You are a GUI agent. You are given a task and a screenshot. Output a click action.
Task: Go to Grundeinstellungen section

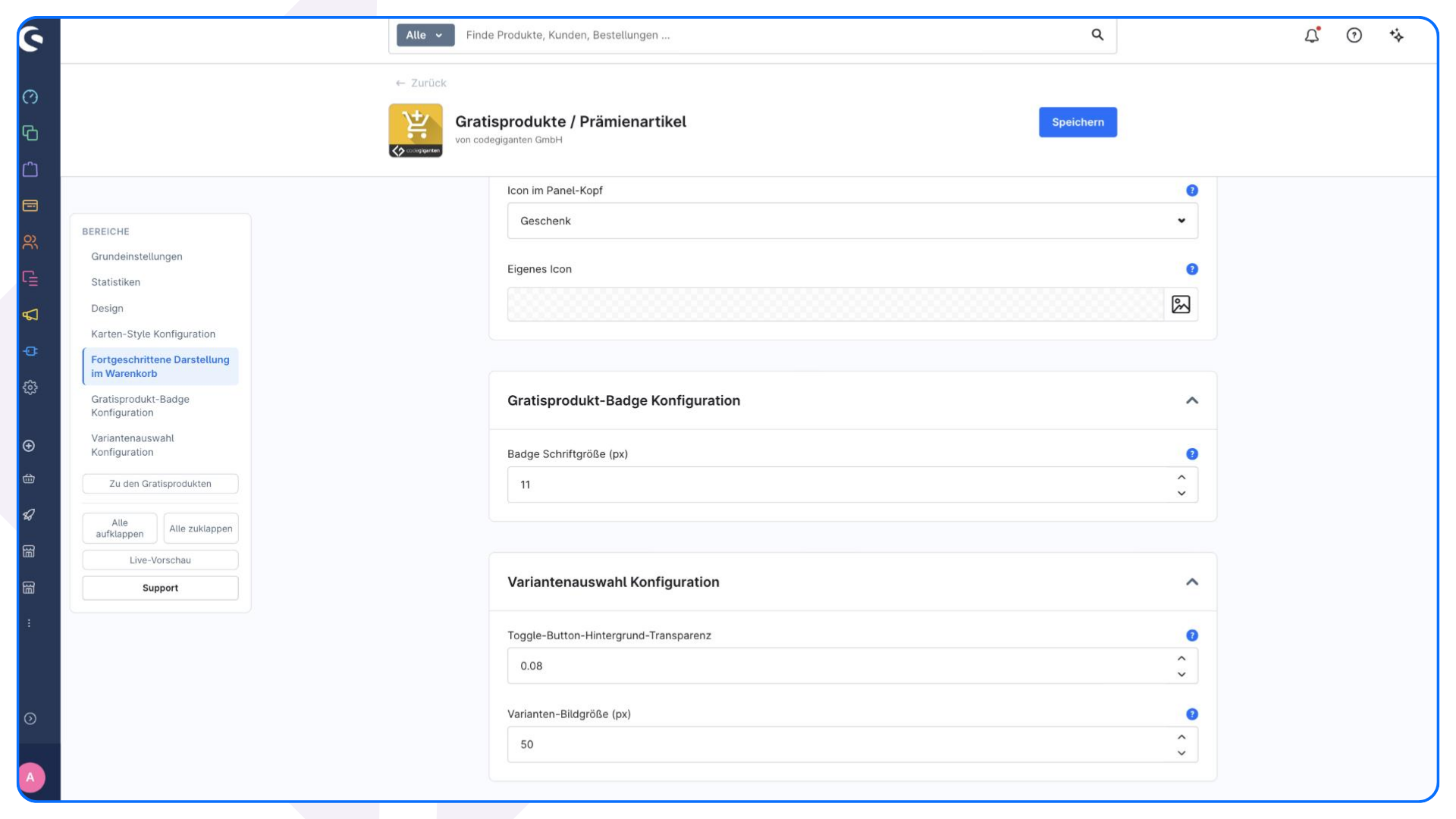tap(136, 256)
